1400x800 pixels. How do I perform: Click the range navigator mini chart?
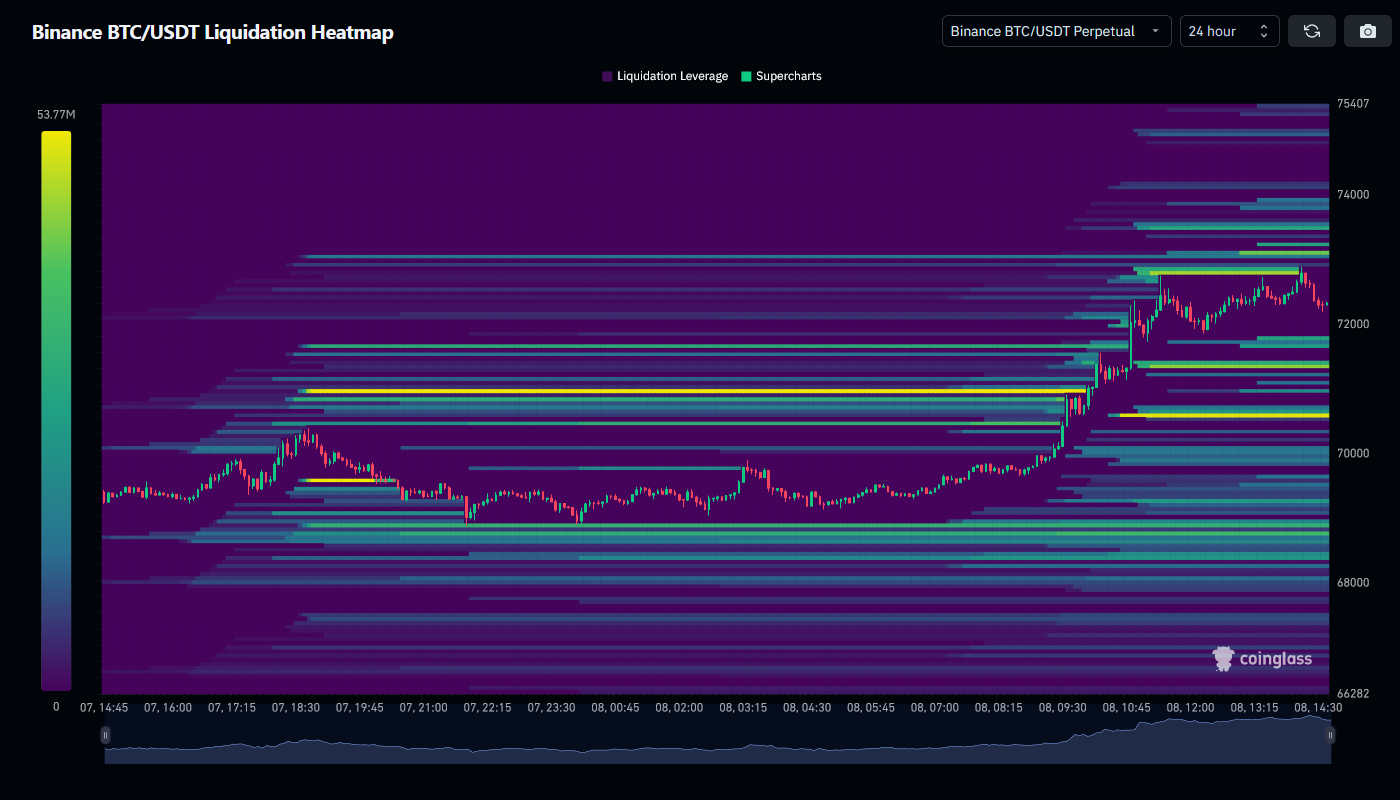[718, 741]
